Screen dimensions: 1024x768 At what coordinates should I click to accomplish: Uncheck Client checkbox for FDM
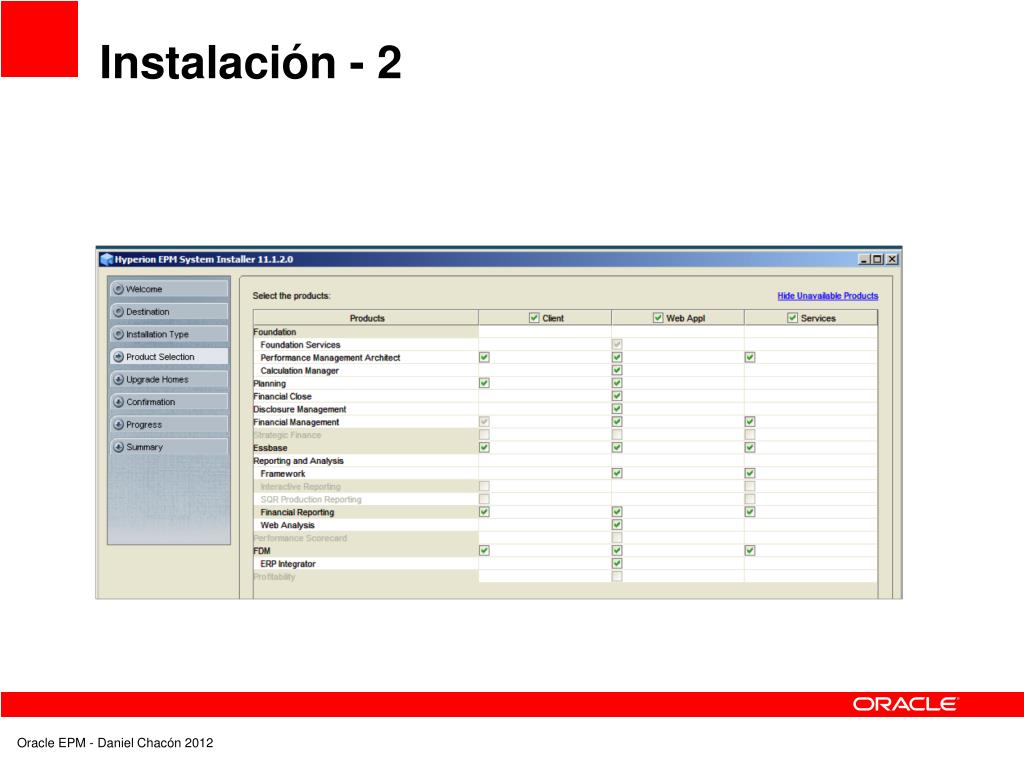coord(484,551)
